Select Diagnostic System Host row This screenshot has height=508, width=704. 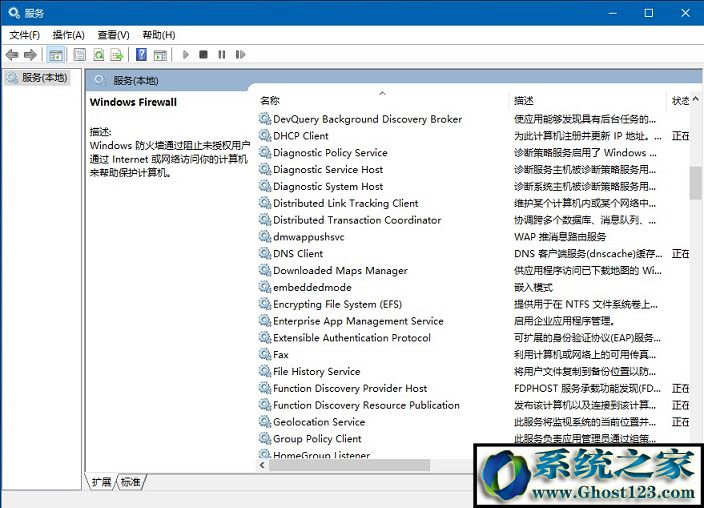[328, 186]
